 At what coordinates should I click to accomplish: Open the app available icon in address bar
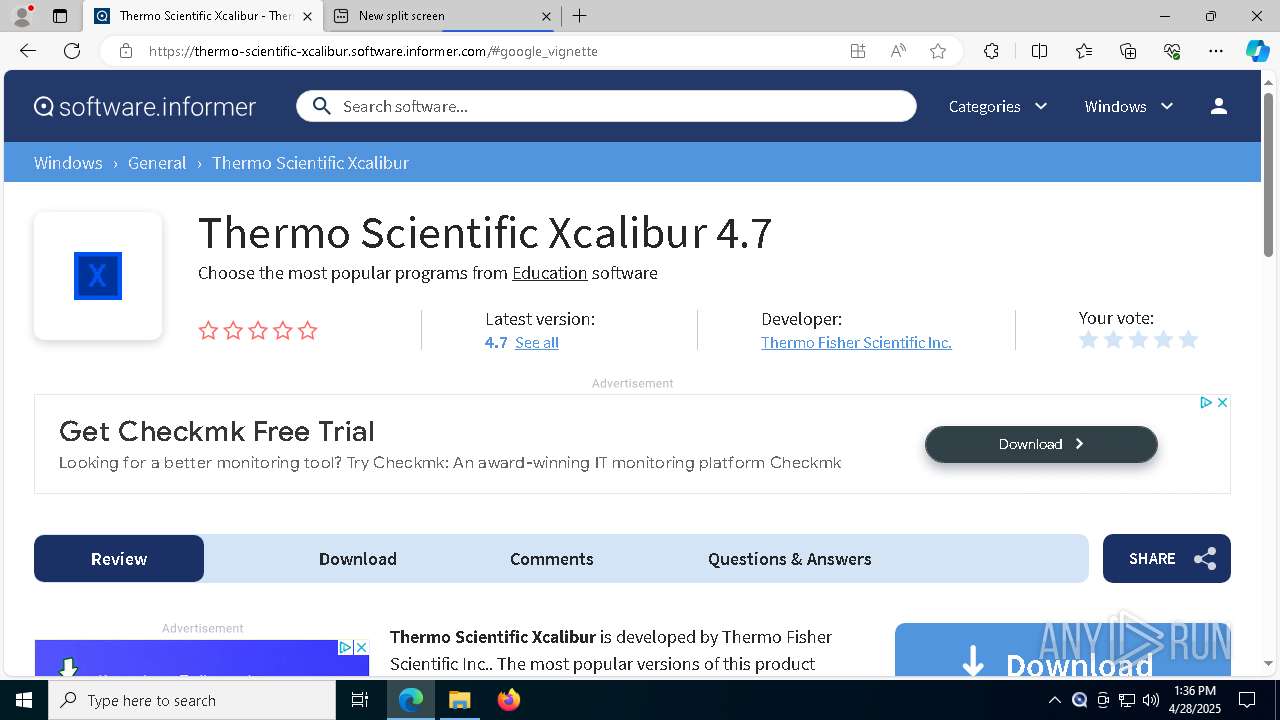tap(858, 51)
